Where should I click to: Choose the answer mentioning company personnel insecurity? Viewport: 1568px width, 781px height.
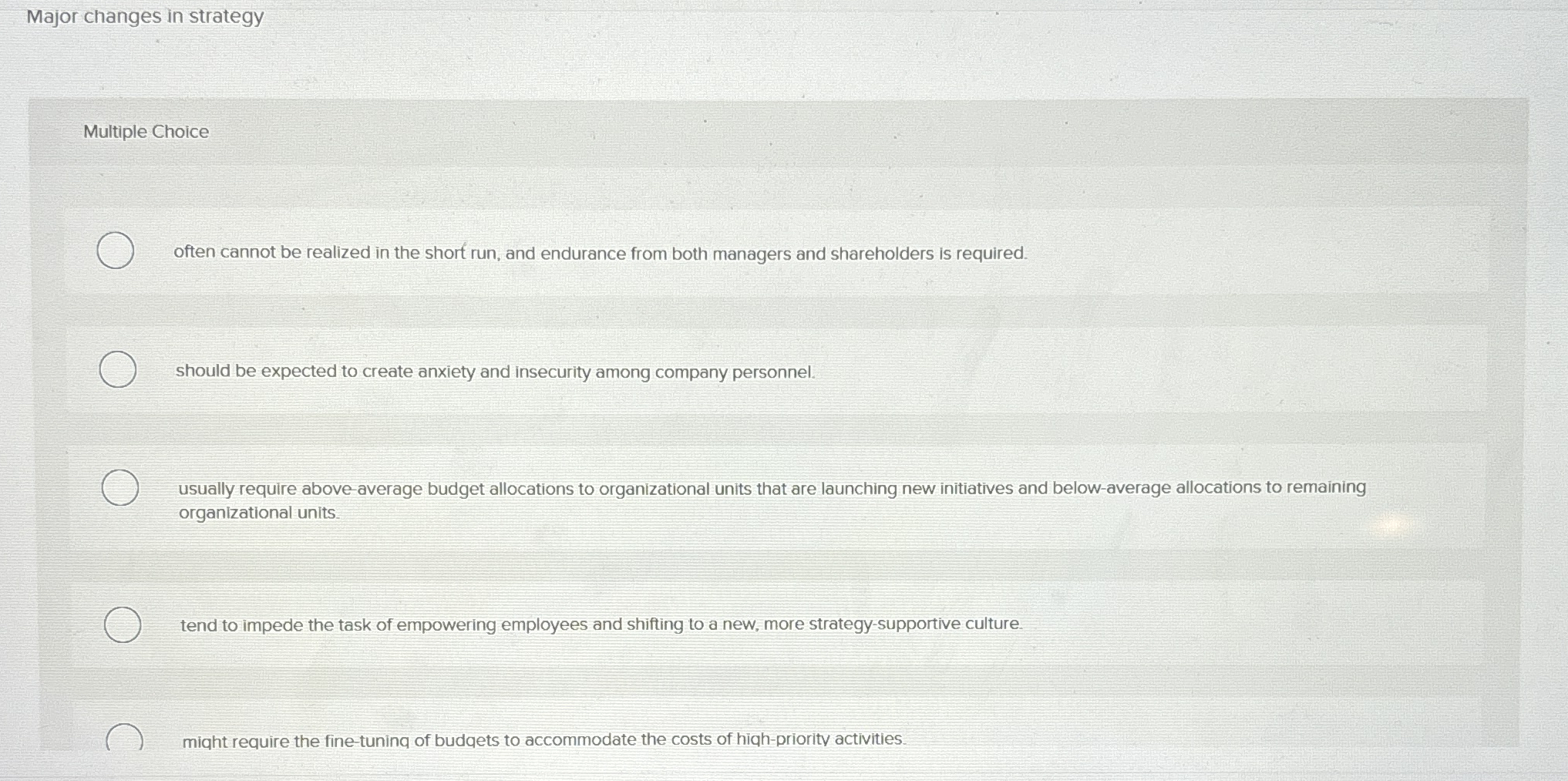click(x=494, y=372)
